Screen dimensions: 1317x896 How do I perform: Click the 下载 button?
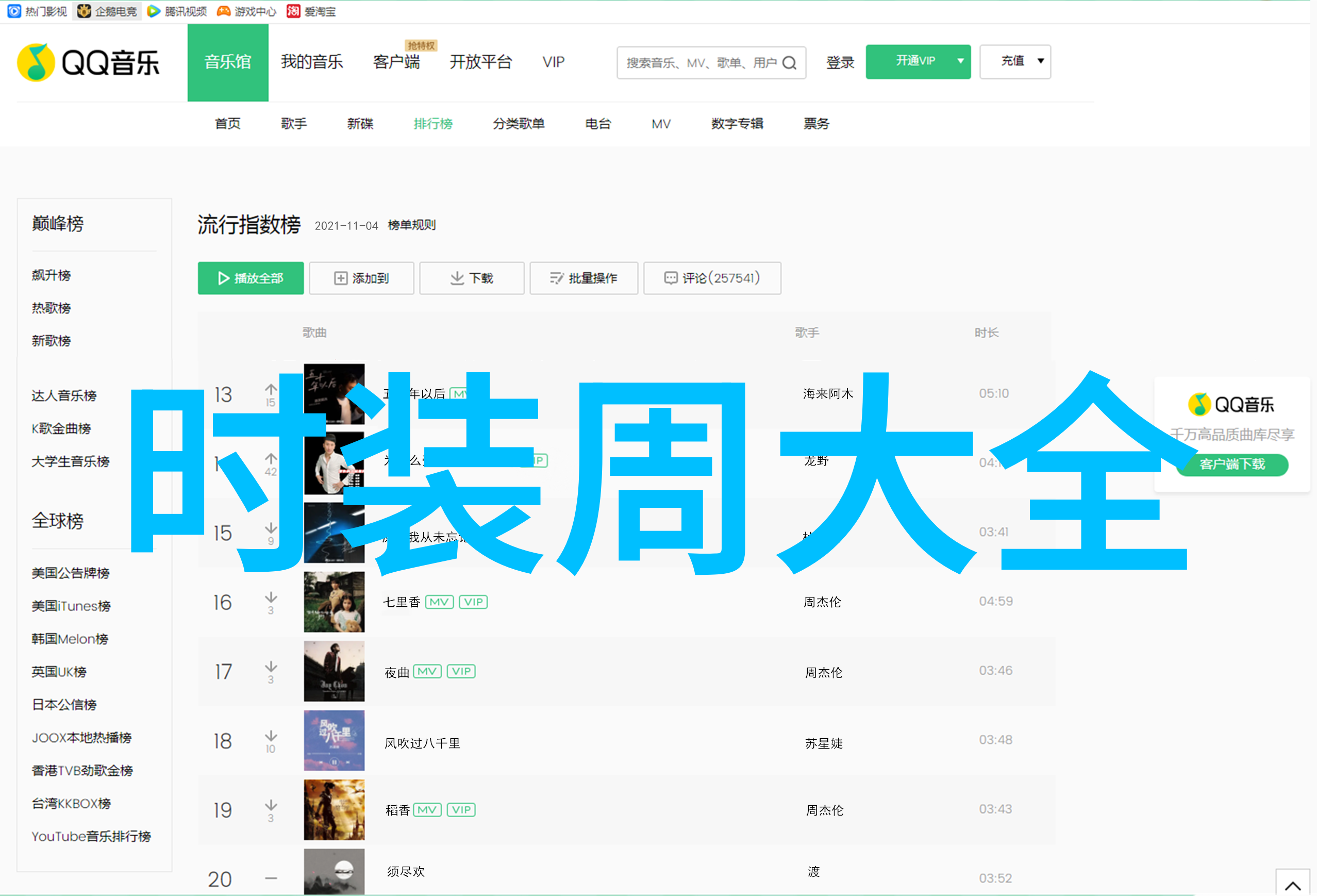tap(472, 278)
